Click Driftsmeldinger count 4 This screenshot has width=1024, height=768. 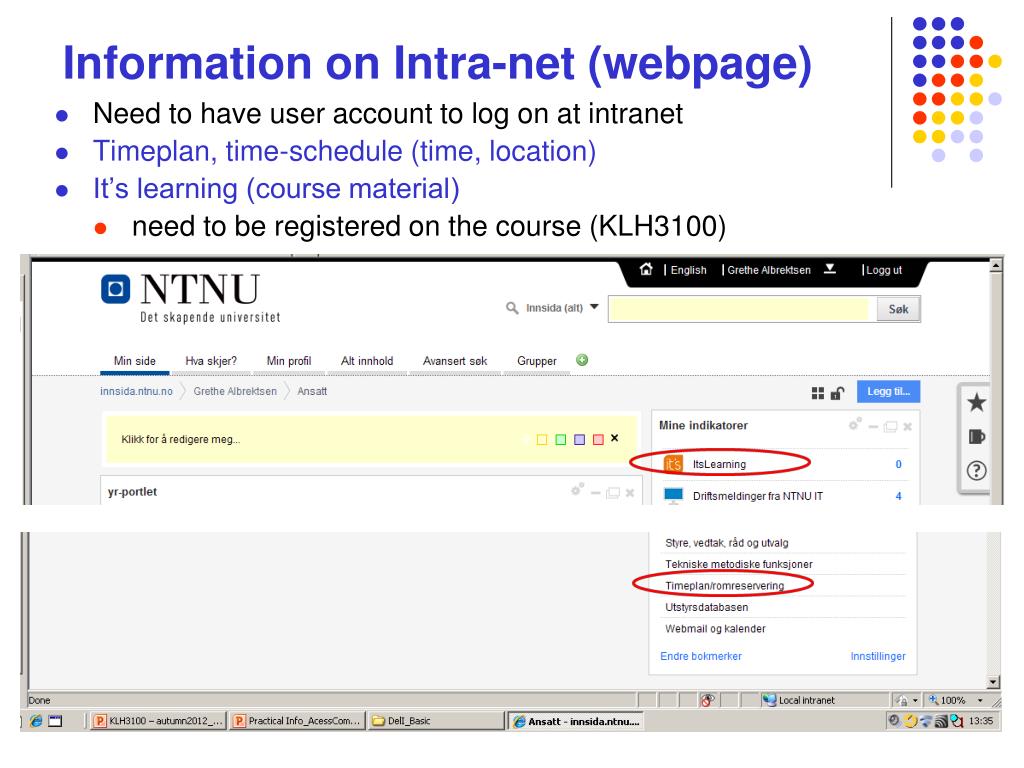coord(899,496)
